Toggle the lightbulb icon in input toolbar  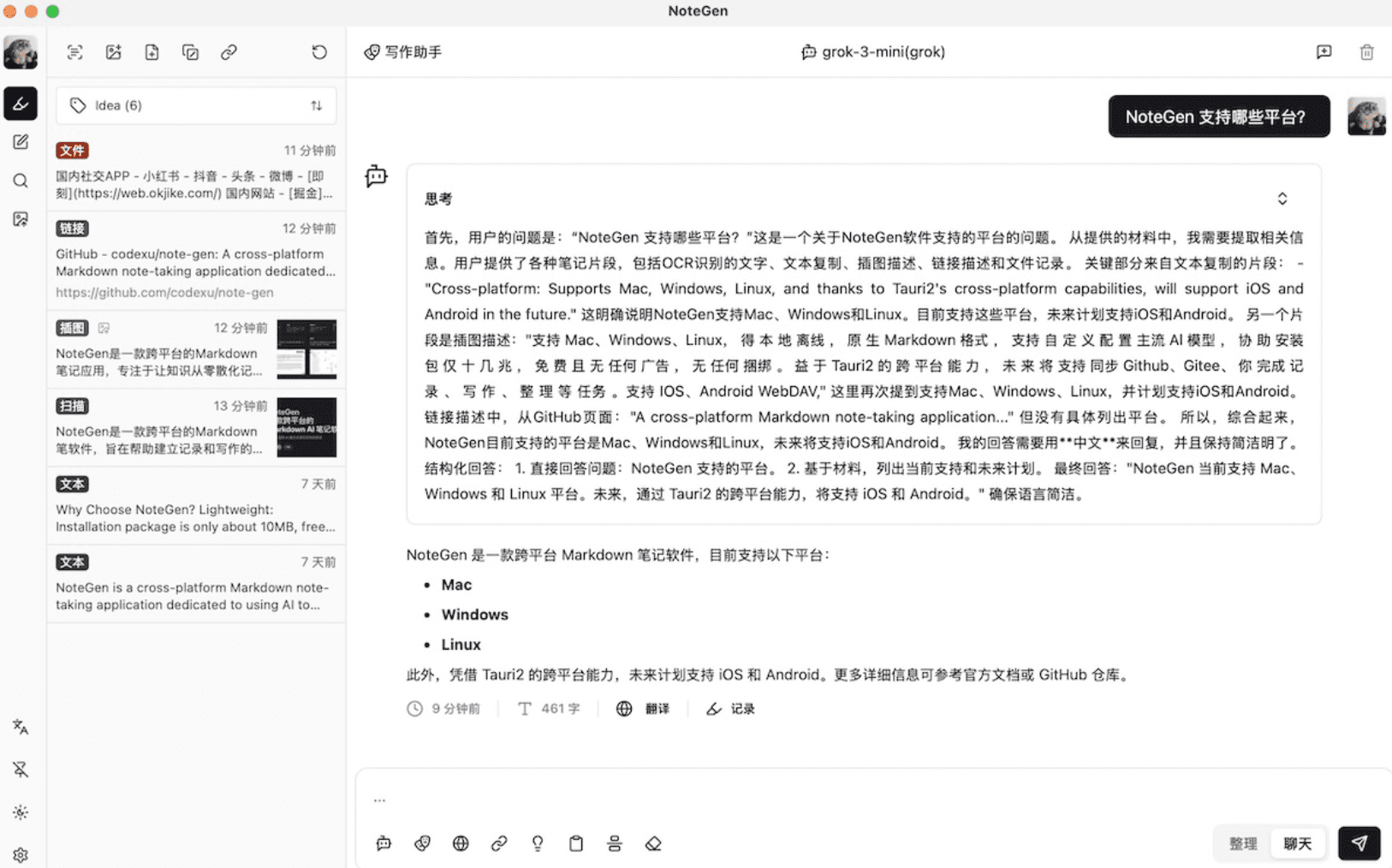[538, 843]
